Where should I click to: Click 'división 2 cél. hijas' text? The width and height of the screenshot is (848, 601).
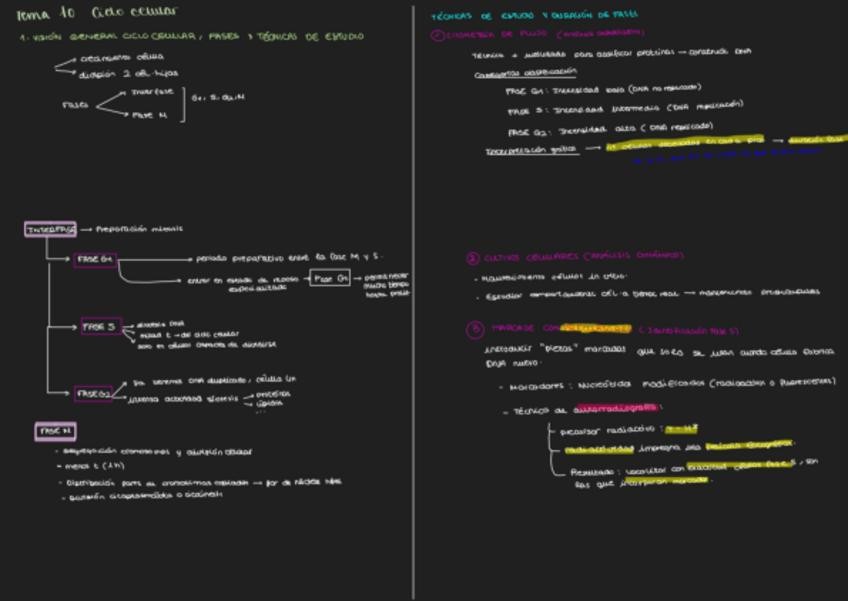pos(128,74)
